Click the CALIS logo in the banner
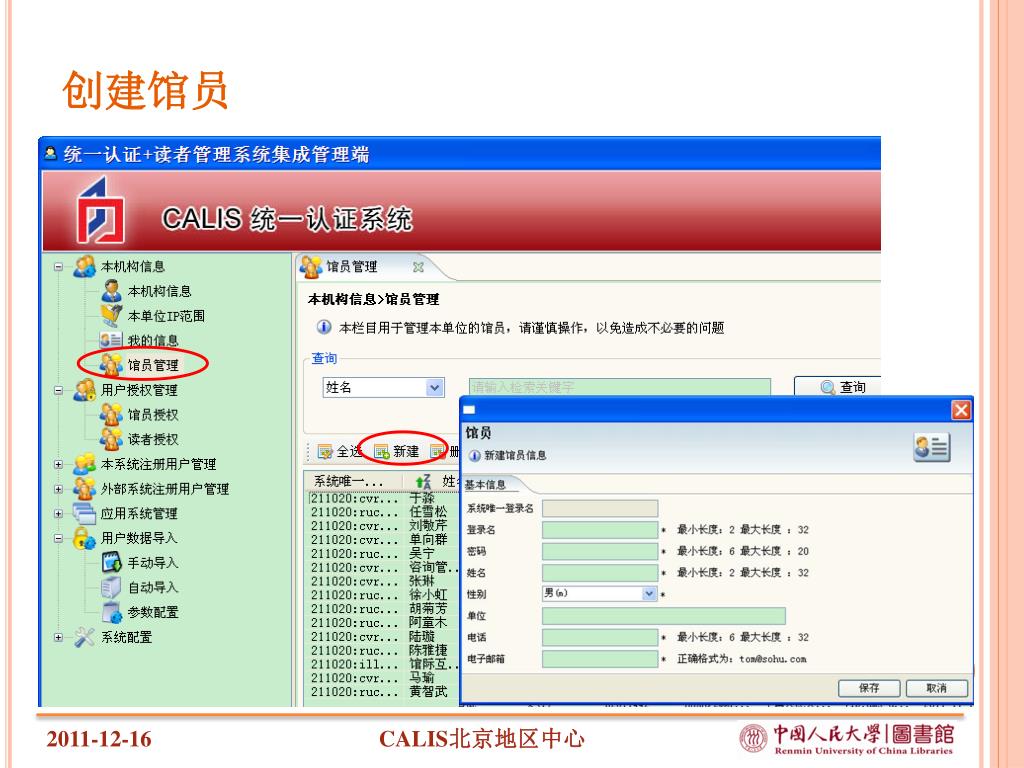The width and height of the screenshot is (1024, 768). [x=100, y=210]
